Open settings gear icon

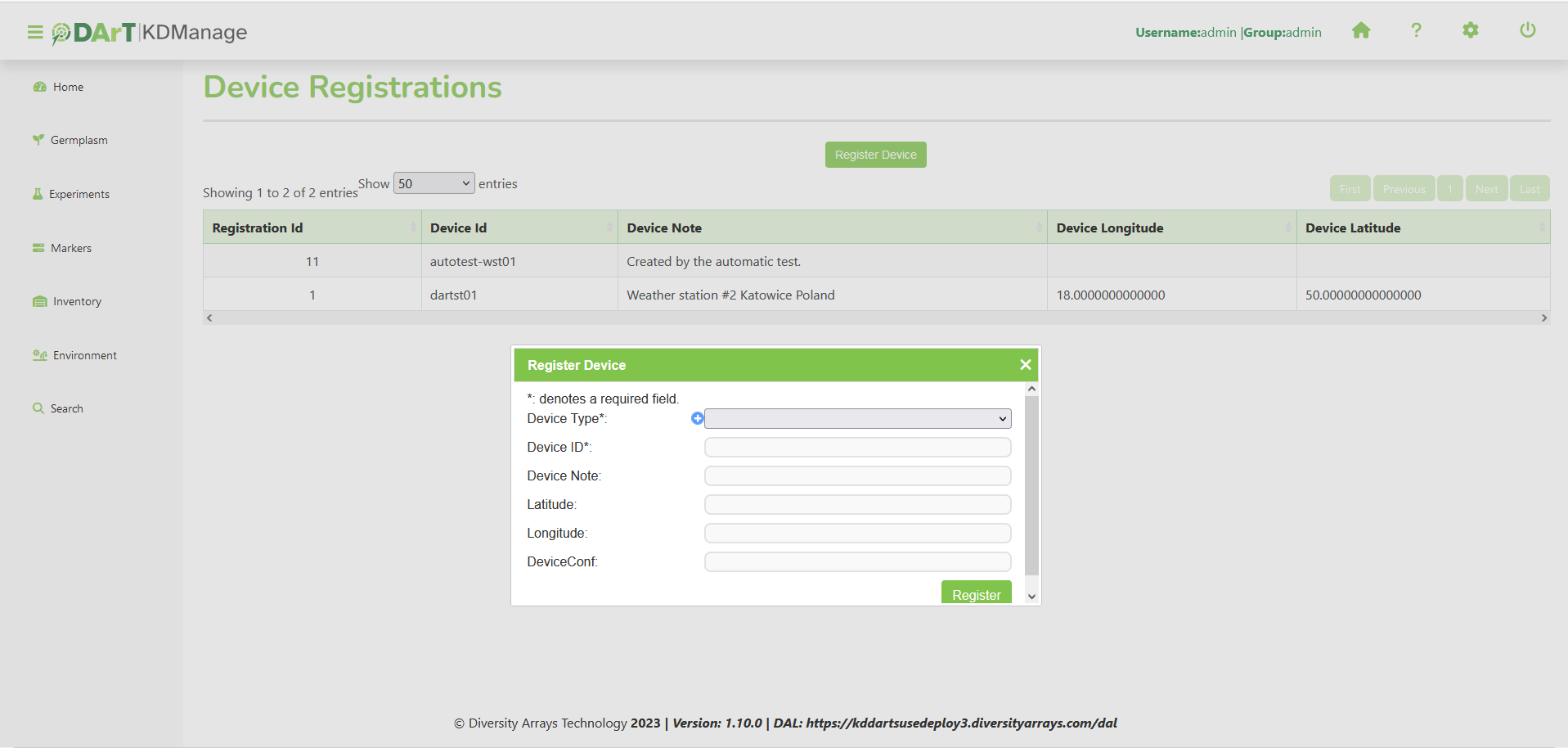1470,31
